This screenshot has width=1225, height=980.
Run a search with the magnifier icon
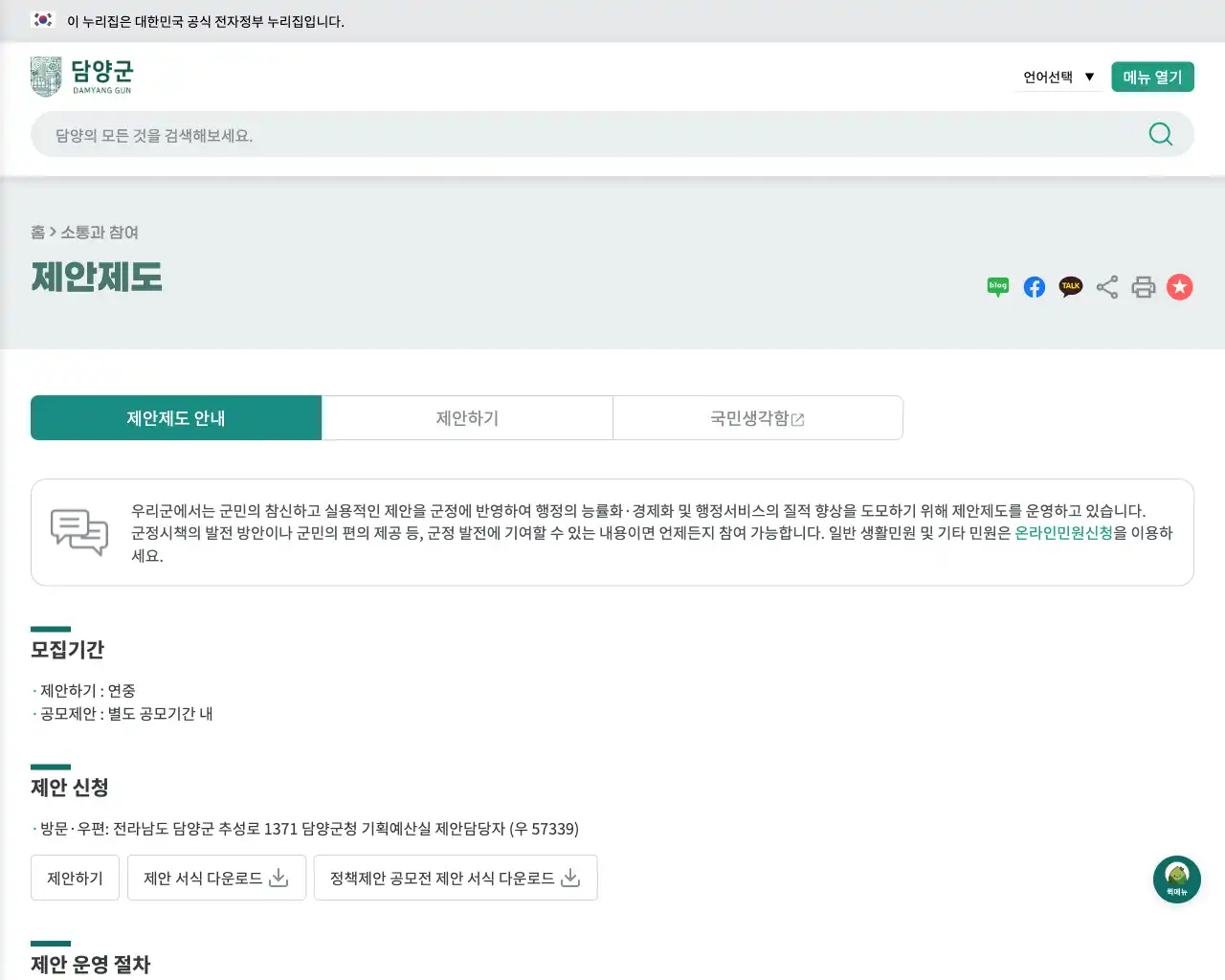(x=1160, y=134)
